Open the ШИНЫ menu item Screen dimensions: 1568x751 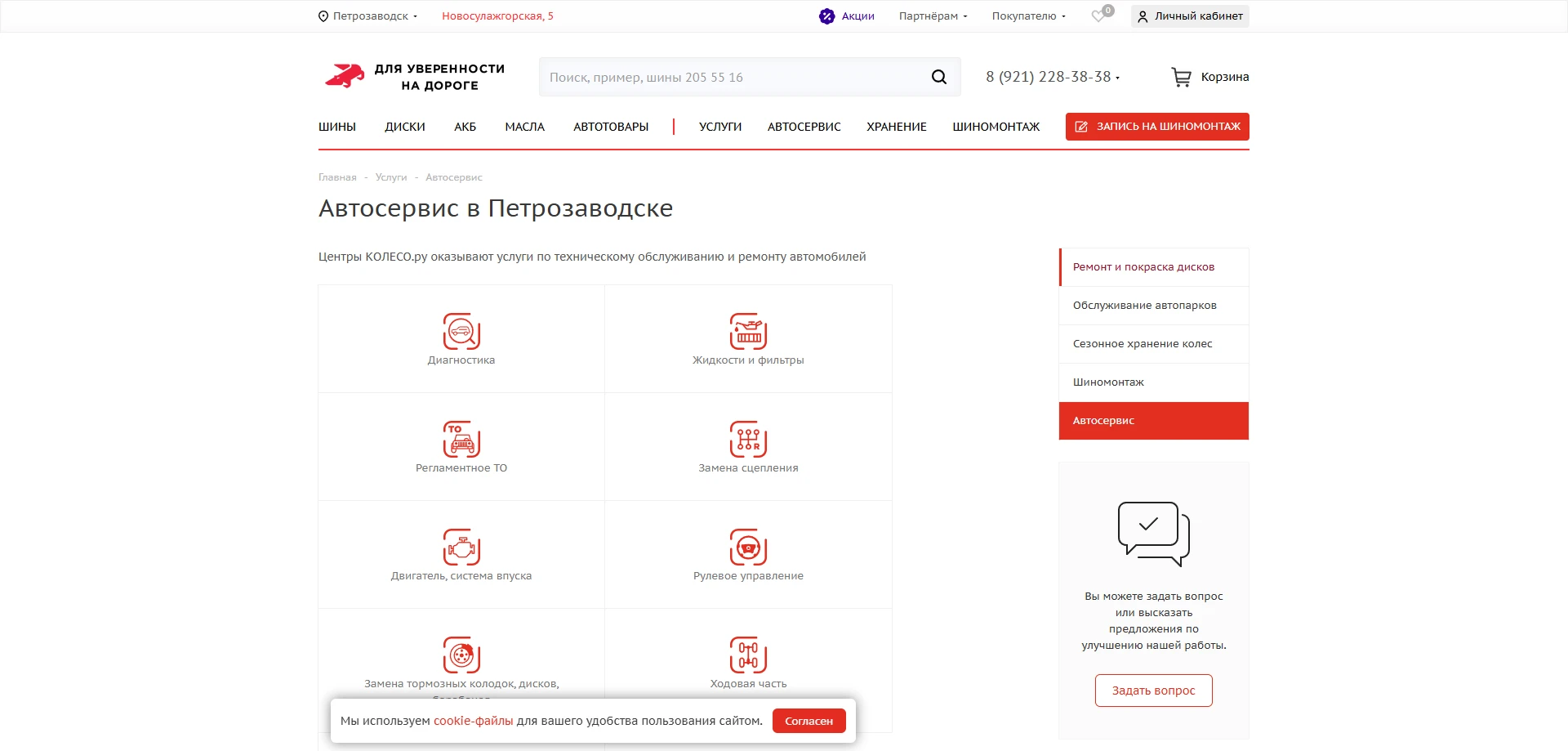pos(337,127)
